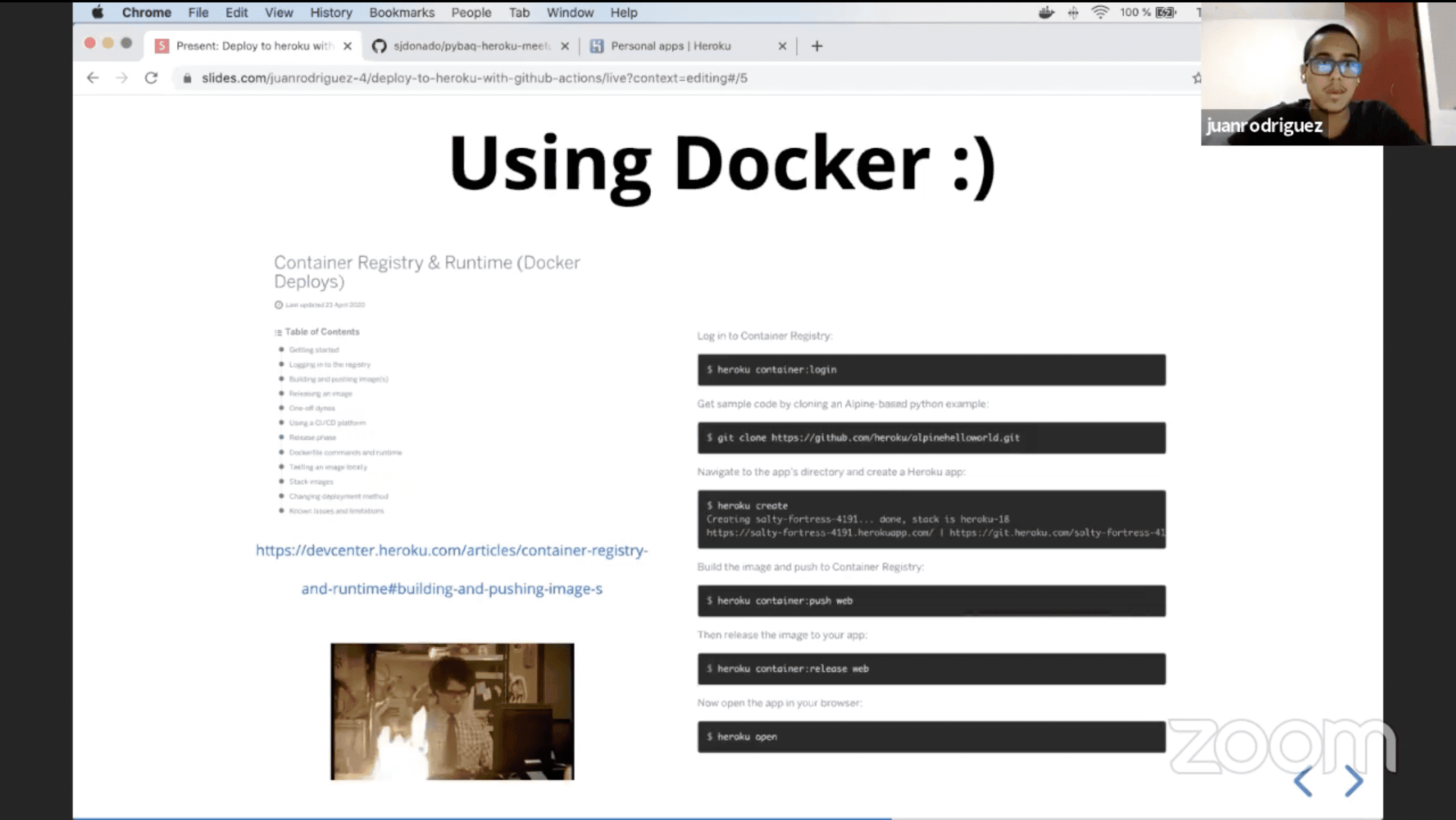Click 'Known issues and limitations' entry
The height and width of the screenshot is (820, 1456).
pyautogui.click(x=336, y=511)
